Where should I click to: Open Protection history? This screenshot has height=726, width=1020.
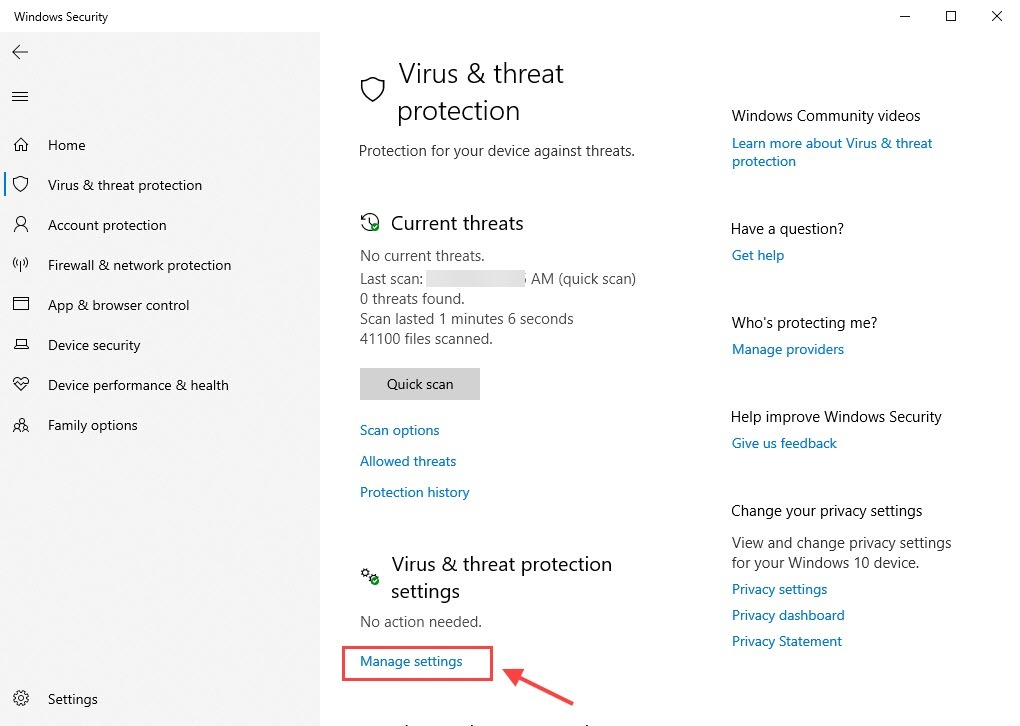tap(414, 492)
